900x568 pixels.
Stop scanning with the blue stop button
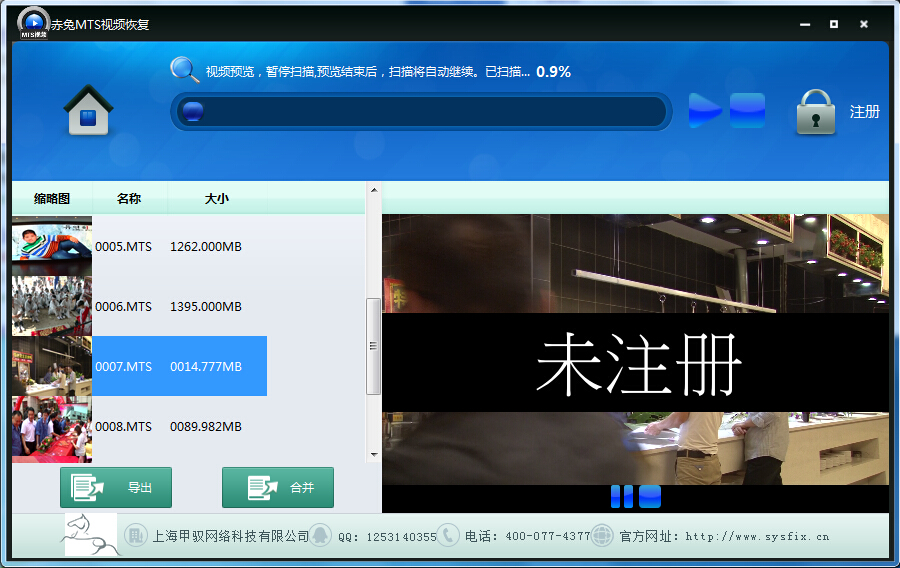coord(747,110)
